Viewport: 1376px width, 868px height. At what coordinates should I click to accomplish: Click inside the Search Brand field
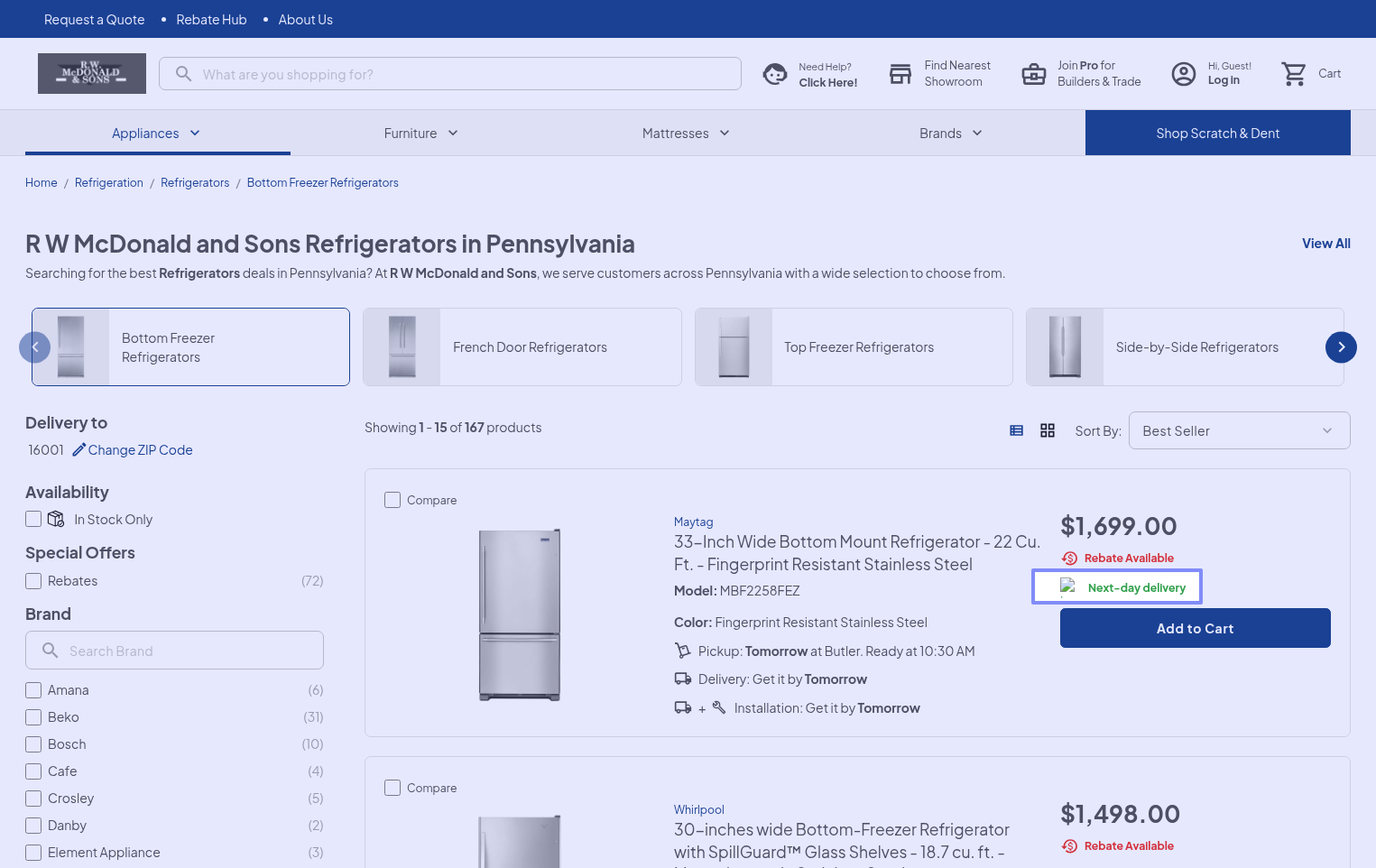pos(185,651)
